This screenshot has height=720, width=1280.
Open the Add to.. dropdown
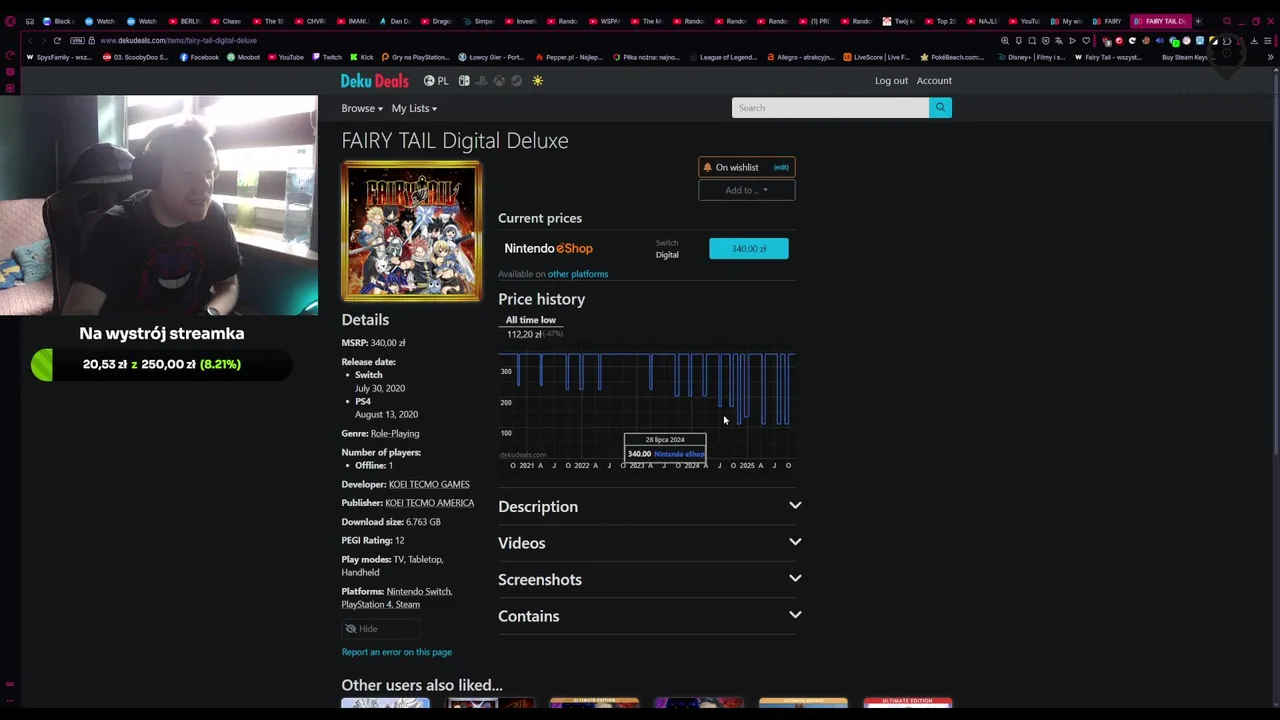(x=746, y=190)
